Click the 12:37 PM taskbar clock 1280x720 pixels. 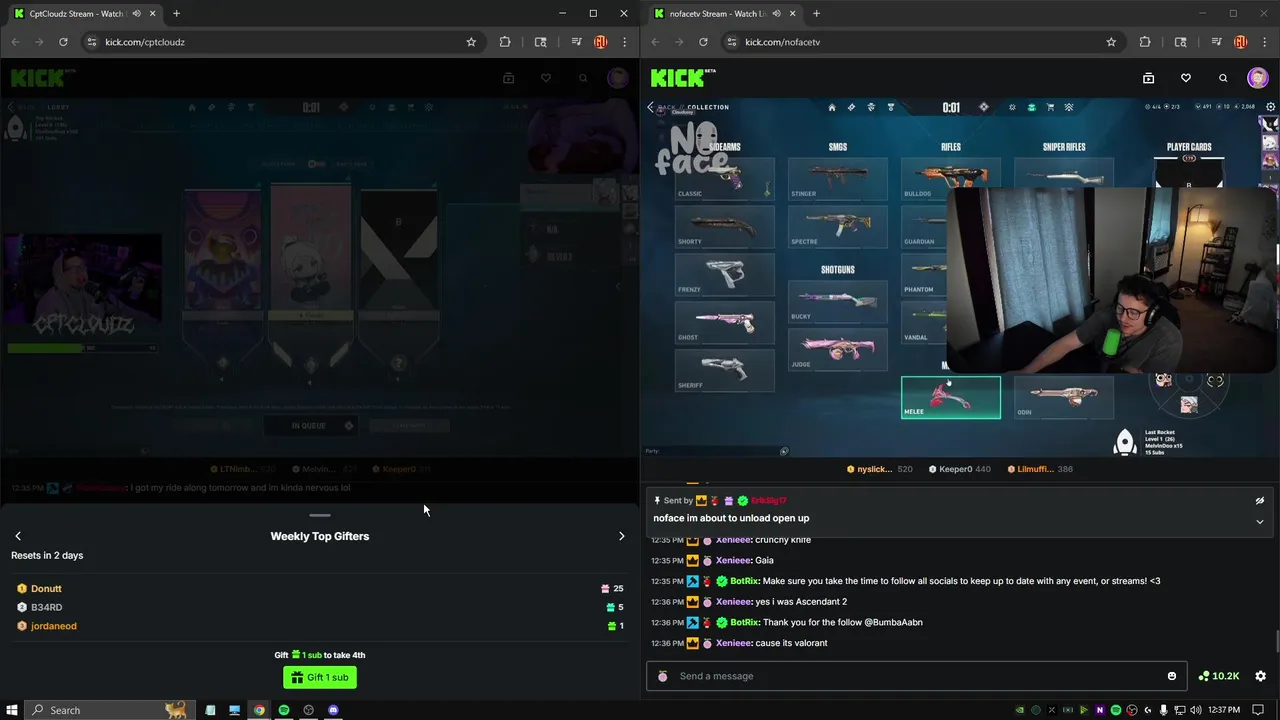coord(1224,710)
